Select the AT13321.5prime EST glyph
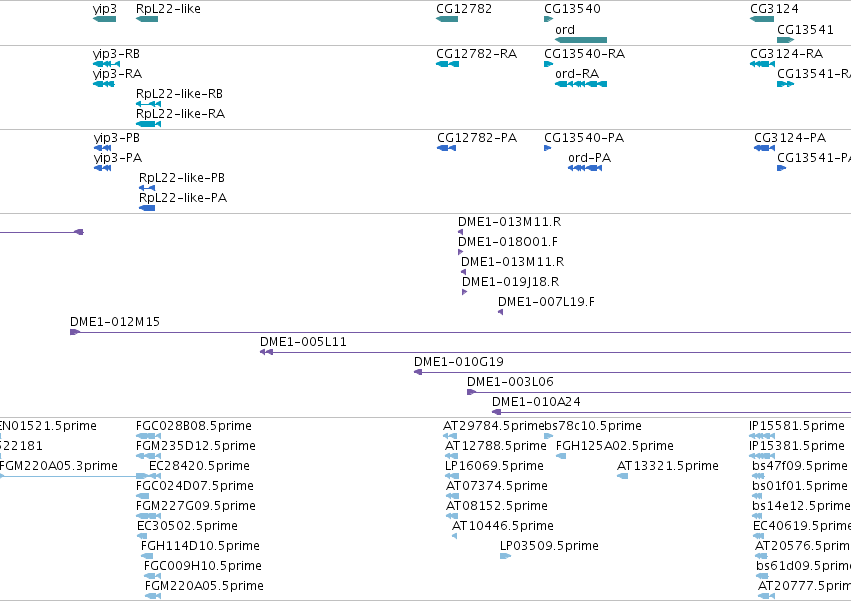The image size is (851, 601). coord(623,476)
